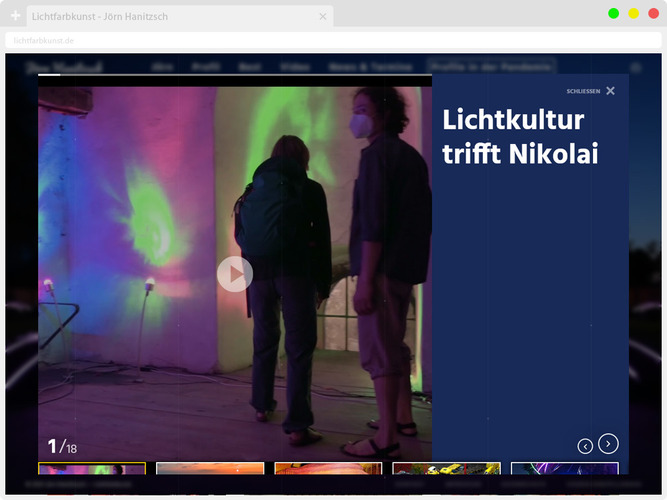Go to next slide with right arrow

click(x=608, y=443)
